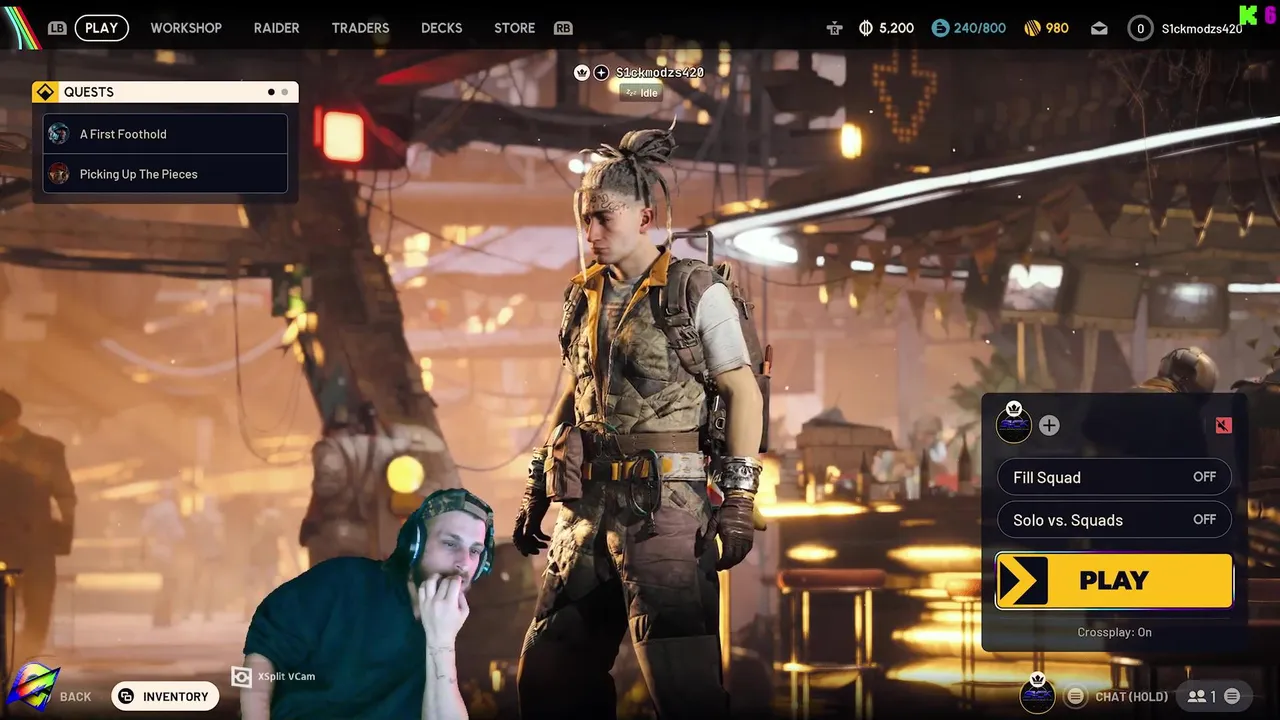Click the level 0 circle badge

pos(1140,28)
